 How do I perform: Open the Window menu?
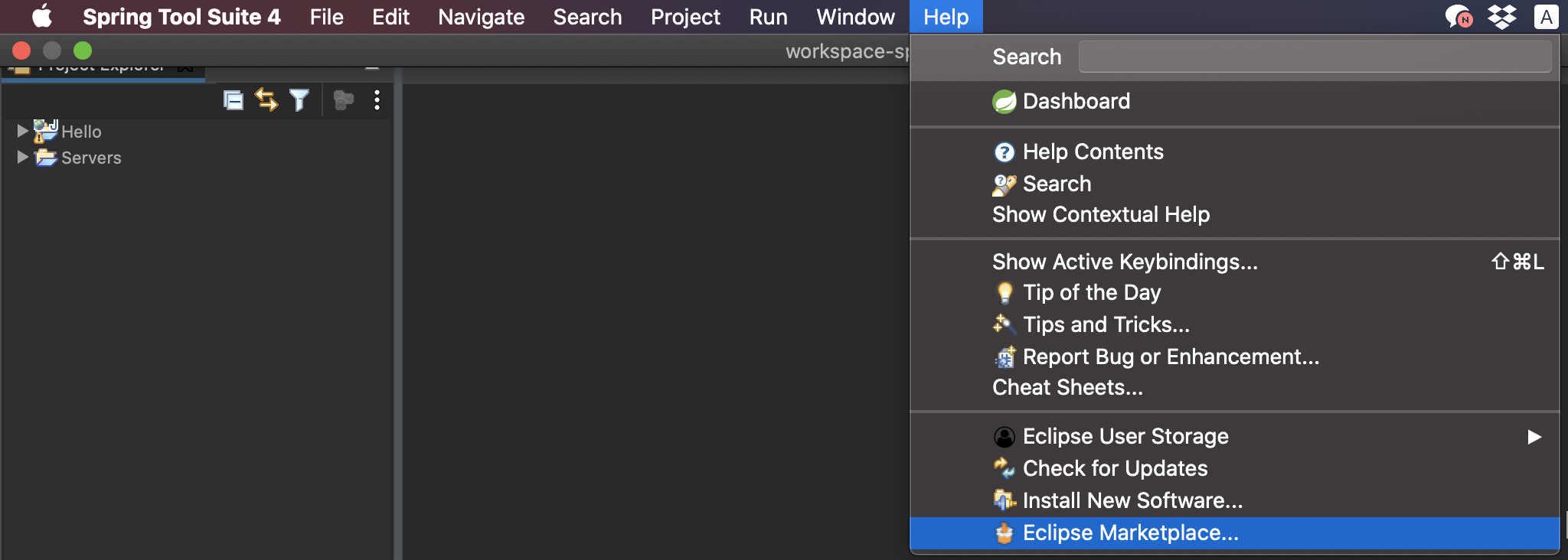click(855, 17)
